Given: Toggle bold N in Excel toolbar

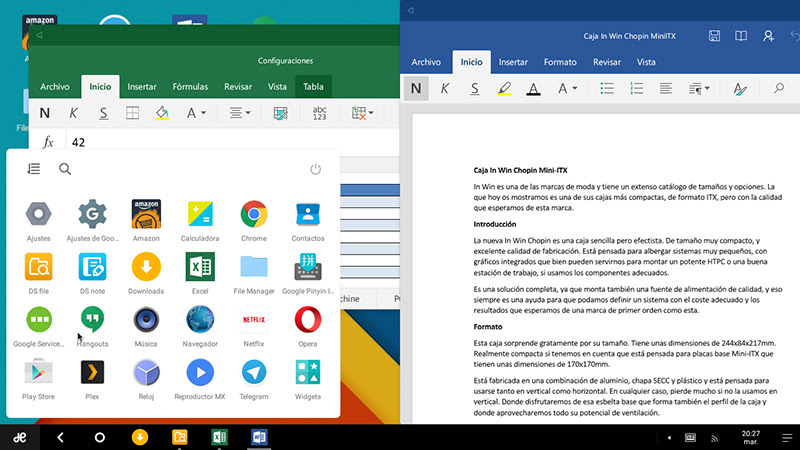Looking at the screenshot, I should tap(44, 113).
